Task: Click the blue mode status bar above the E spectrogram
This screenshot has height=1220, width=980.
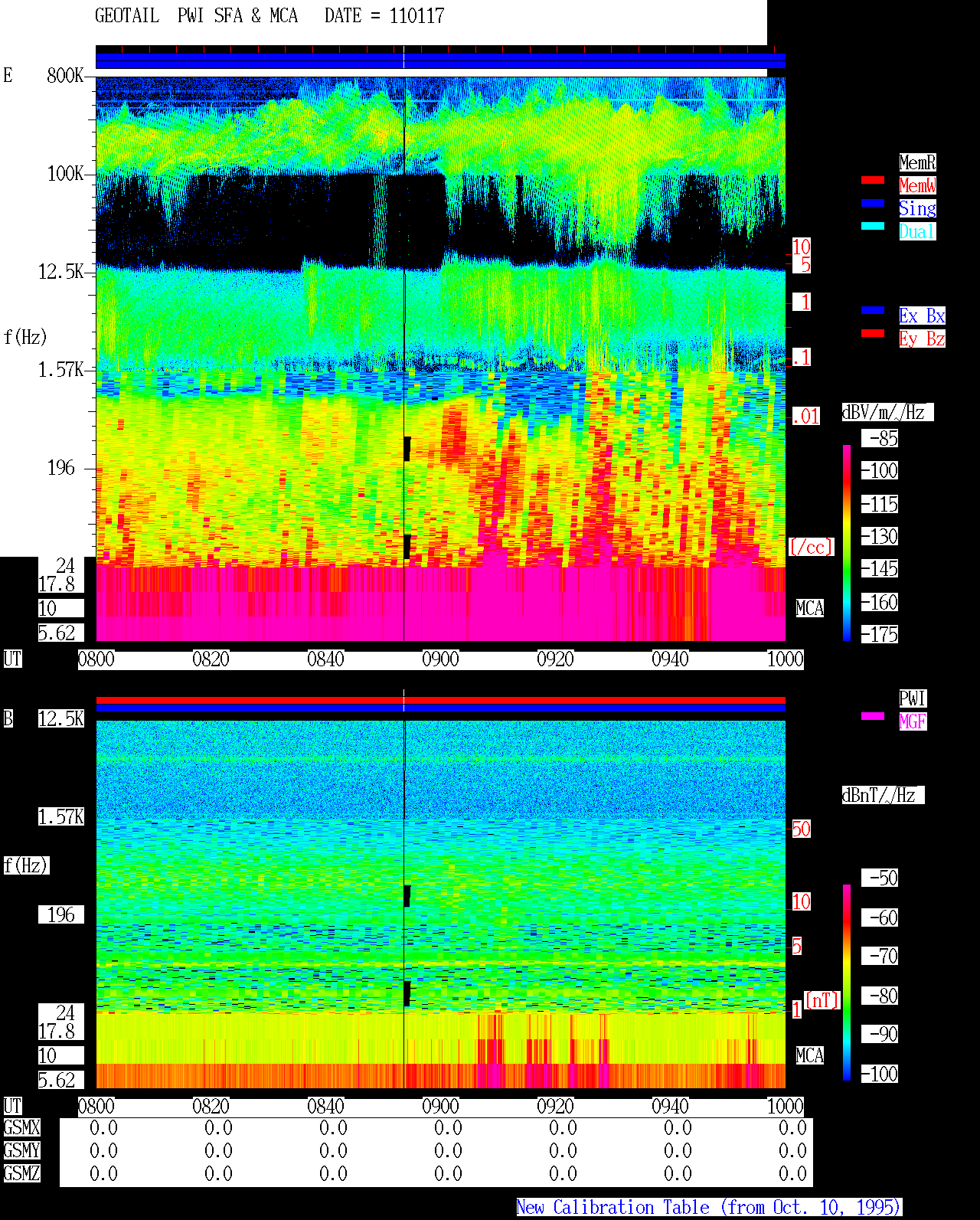Action: (x=440, y=61)
